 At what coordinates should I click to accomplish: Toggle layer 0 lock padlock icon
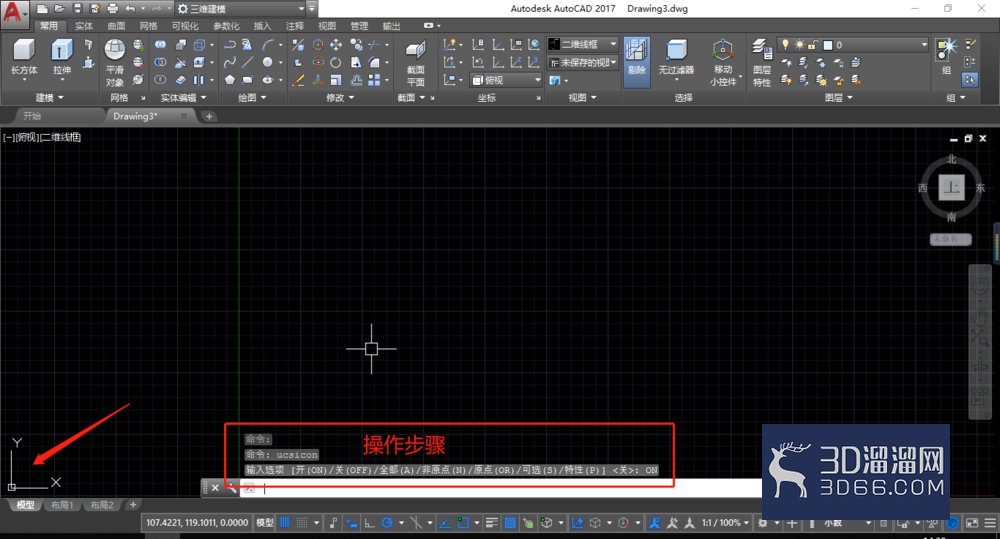click(813, 45)
